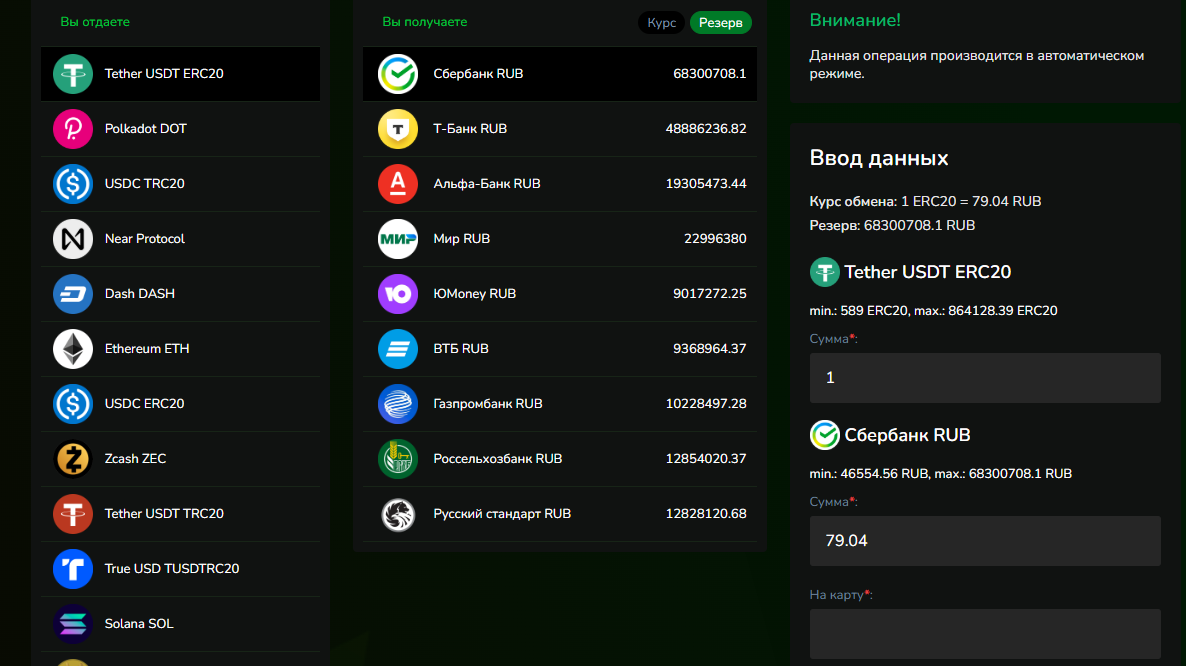Choose Газпромбанк RUB row

pyautogui.click(x=488, y=404)
